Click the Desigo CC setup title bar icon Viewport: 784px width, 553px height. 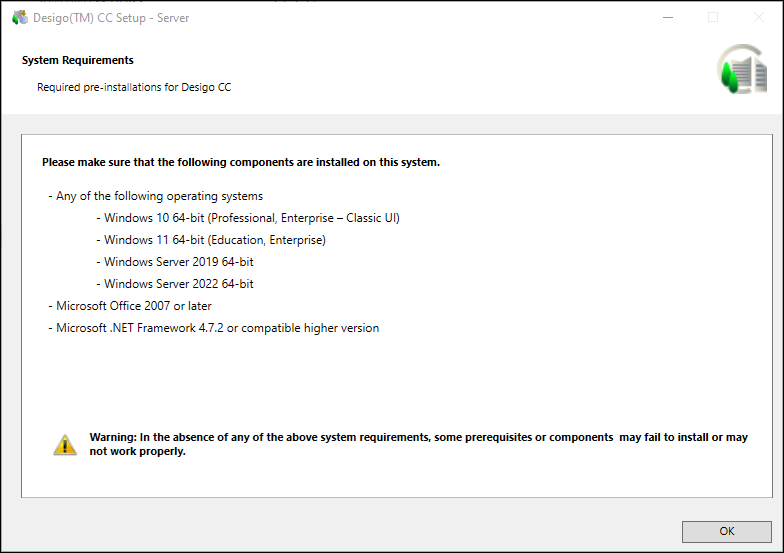pyautogui.click(x=19, y=17)
